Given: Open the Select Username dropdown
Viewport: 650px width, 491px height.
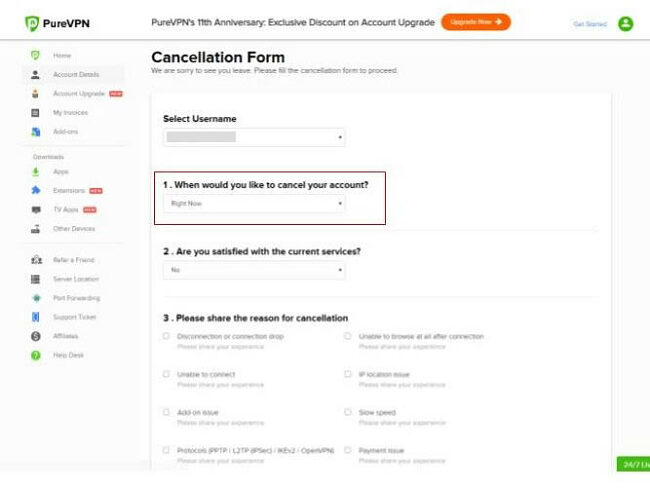Looking at the screenshot, I should pos(254,137).
